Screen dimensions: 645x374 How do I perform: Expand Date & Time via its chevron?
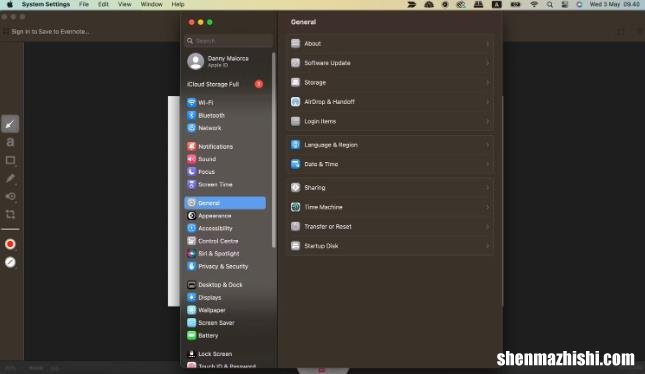[x=487, y=164]
